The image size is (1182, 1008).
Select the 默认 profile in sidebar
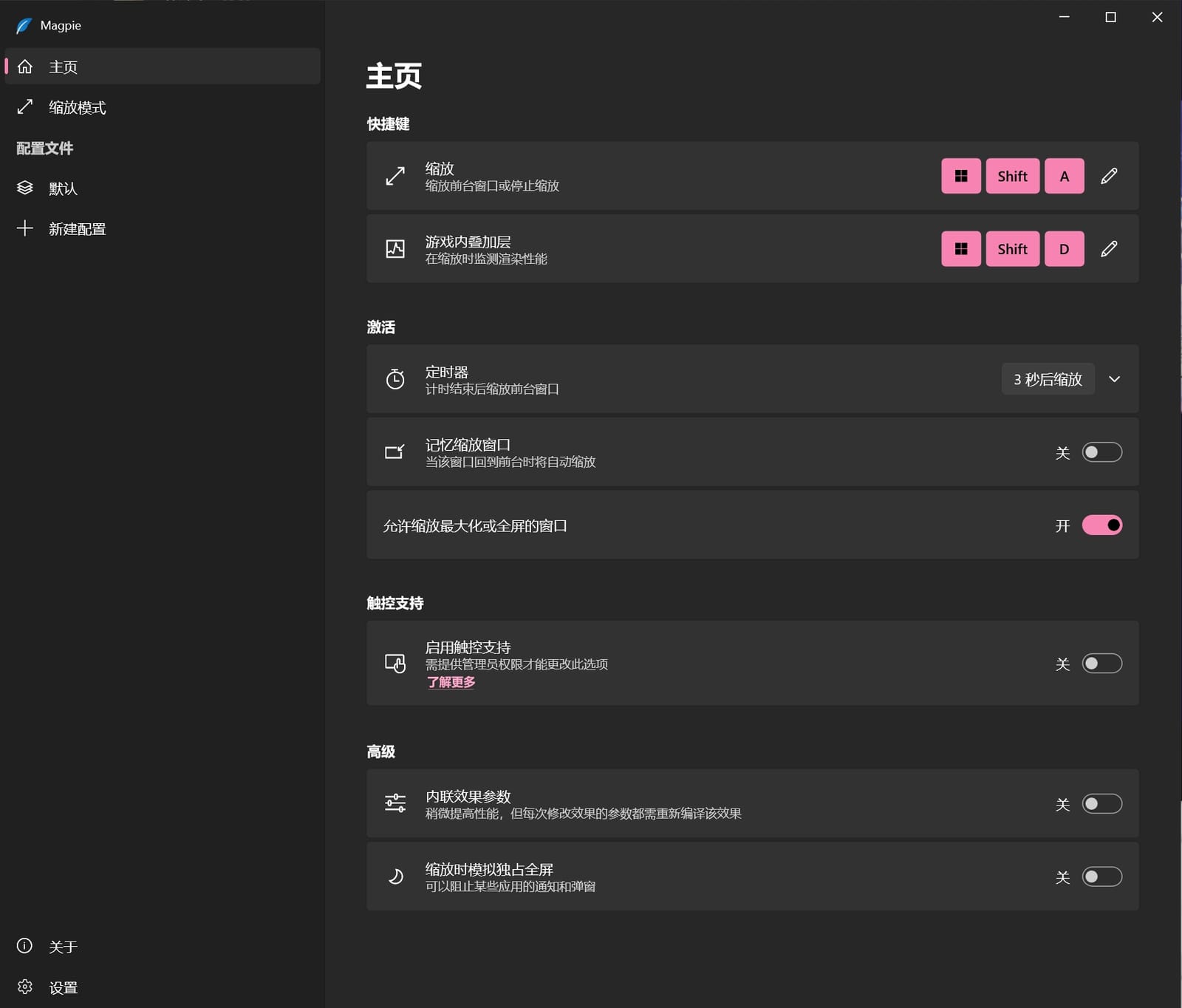[x=63, y=188]
